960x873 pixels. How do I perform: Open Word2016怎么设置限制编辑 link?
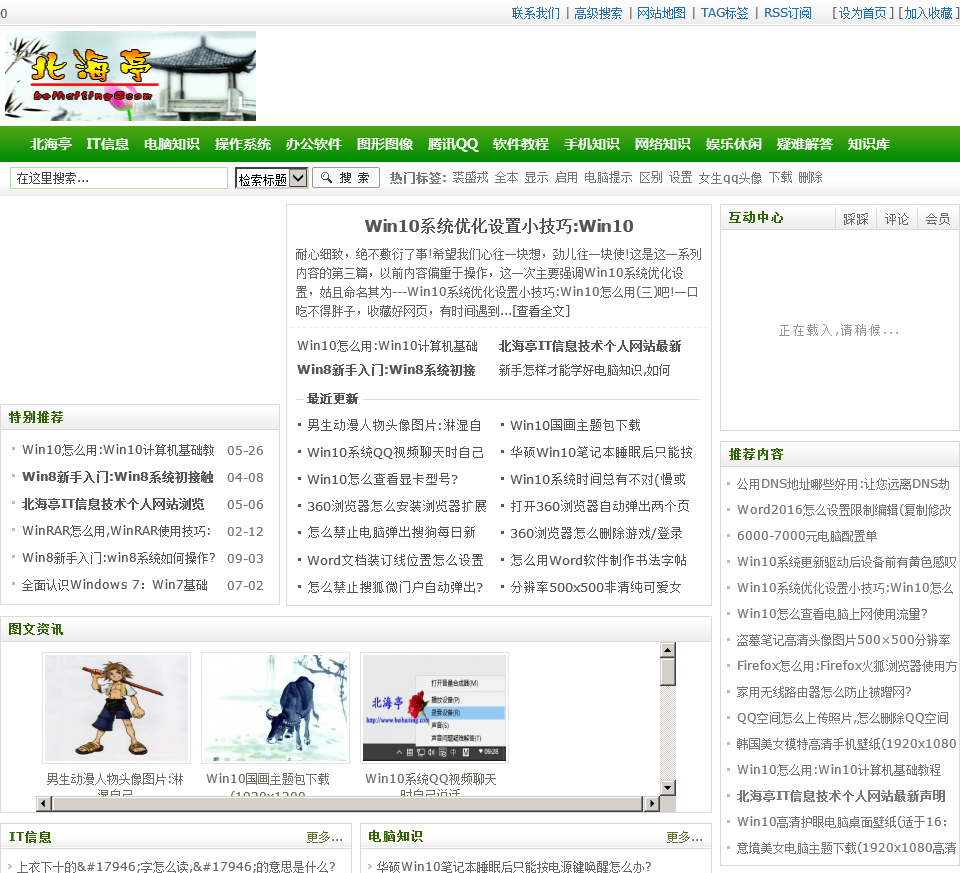[844, 509]
